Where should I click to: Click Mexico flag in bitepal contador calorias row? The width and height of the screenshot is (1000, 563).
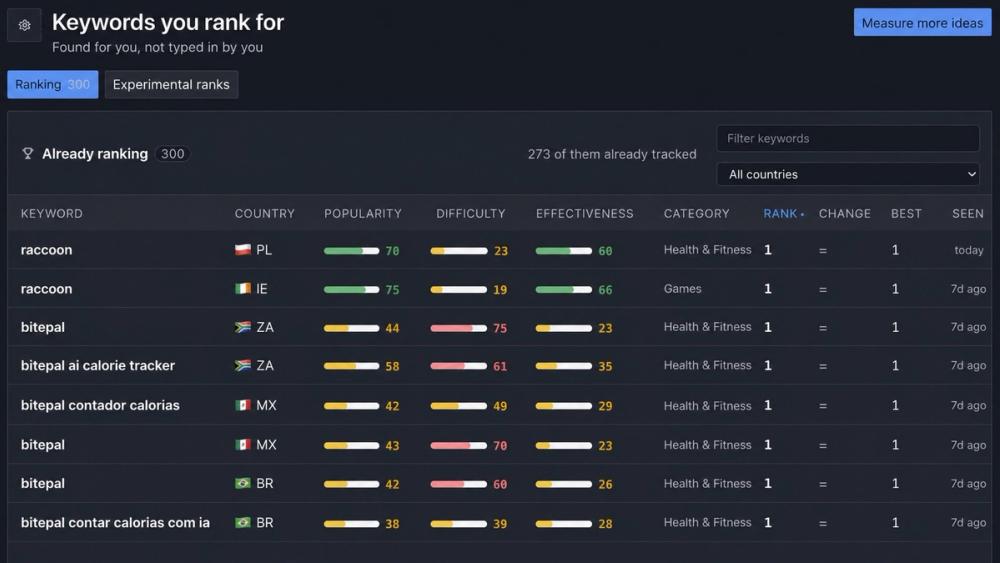(242, 406)
